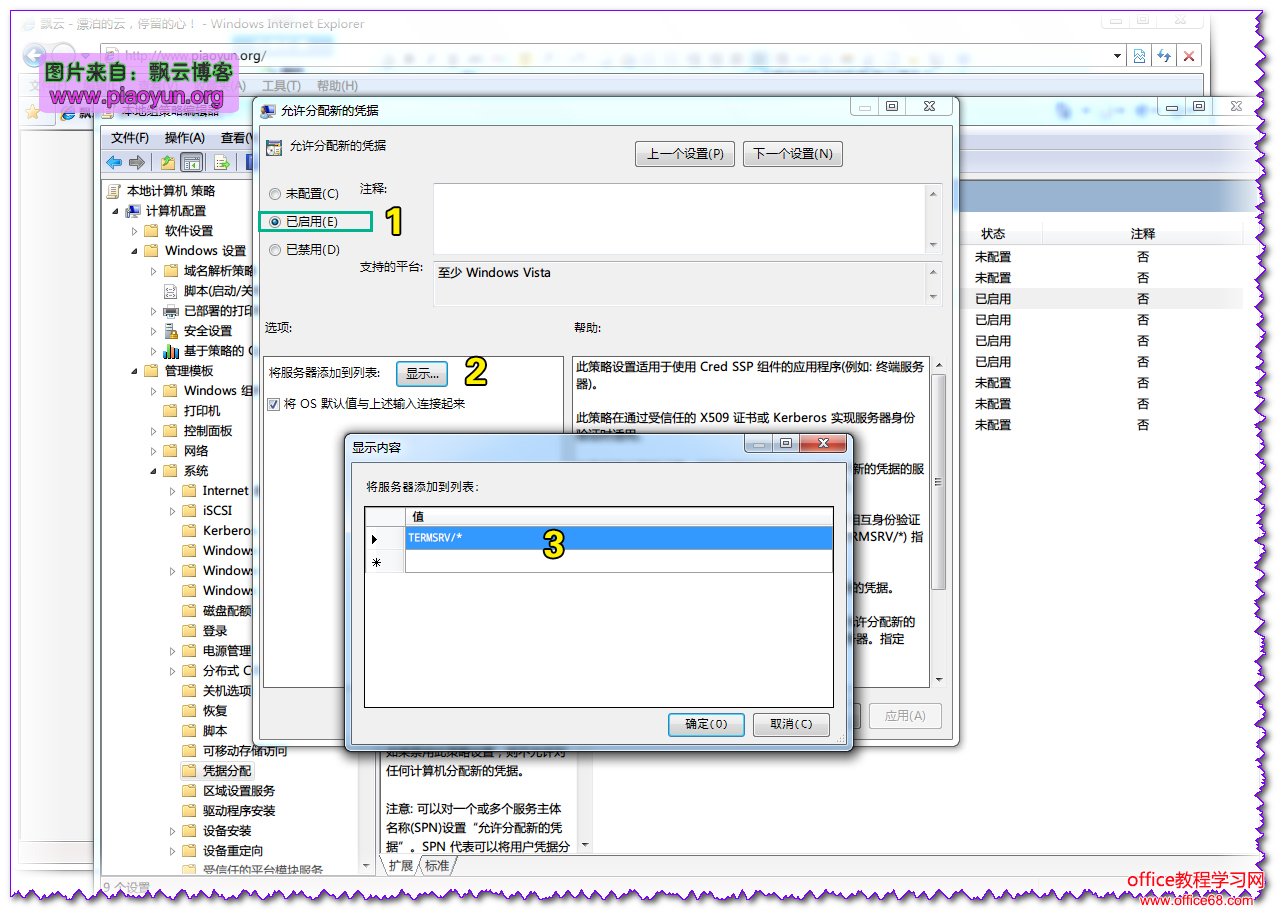Click the forward arrow in gpedit toolbar
The height and width of the screenshot is (917, 1283).
(x=137, y=163)
